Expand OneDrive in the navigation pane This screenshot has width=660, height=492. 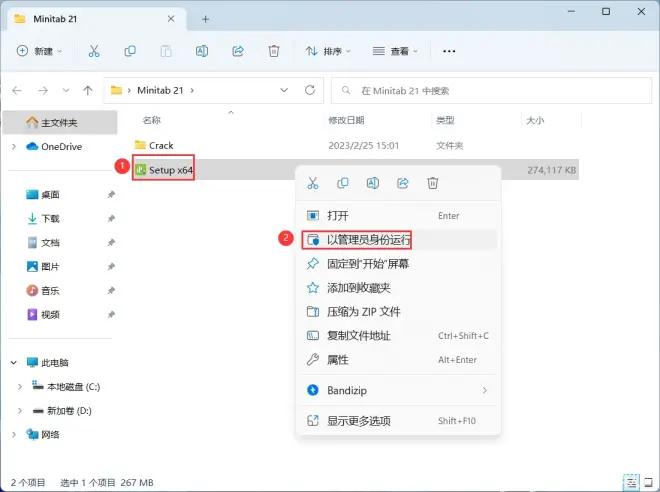click(x=14, y=146)
